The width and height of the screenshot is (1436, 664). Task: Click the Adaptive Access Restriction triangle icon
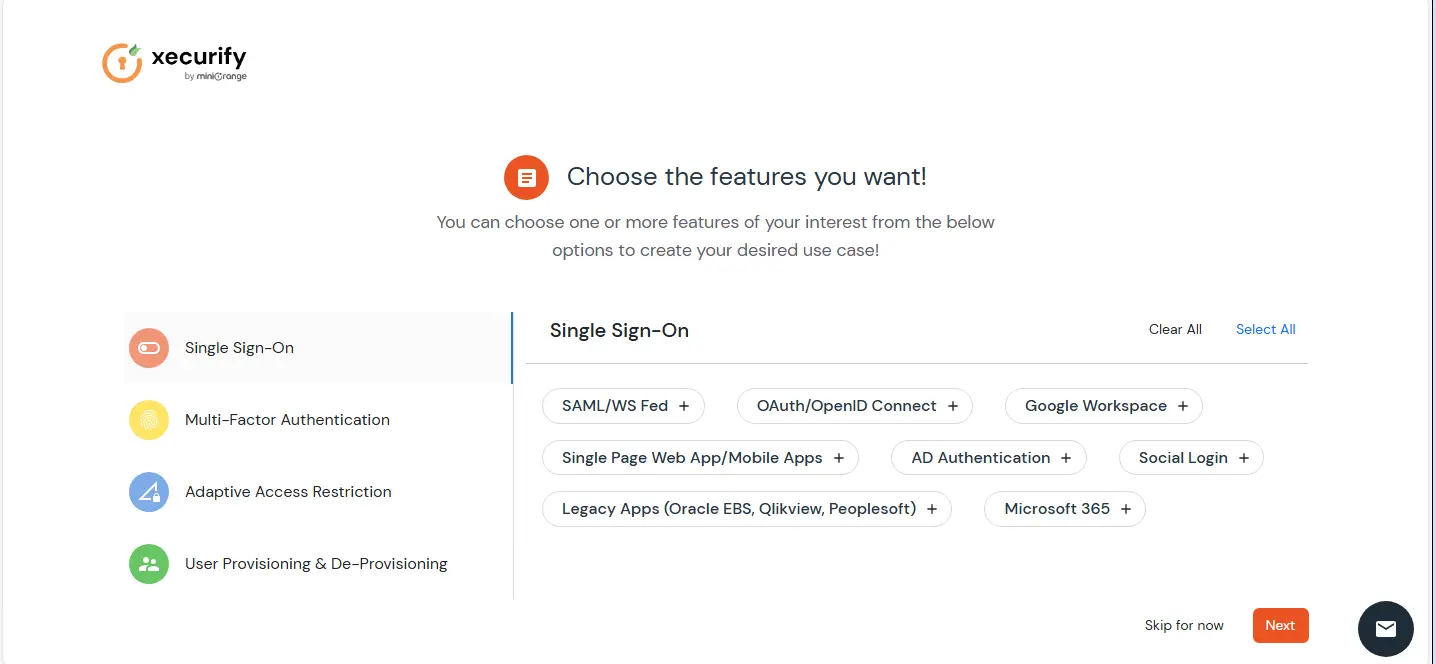(148, 491)
